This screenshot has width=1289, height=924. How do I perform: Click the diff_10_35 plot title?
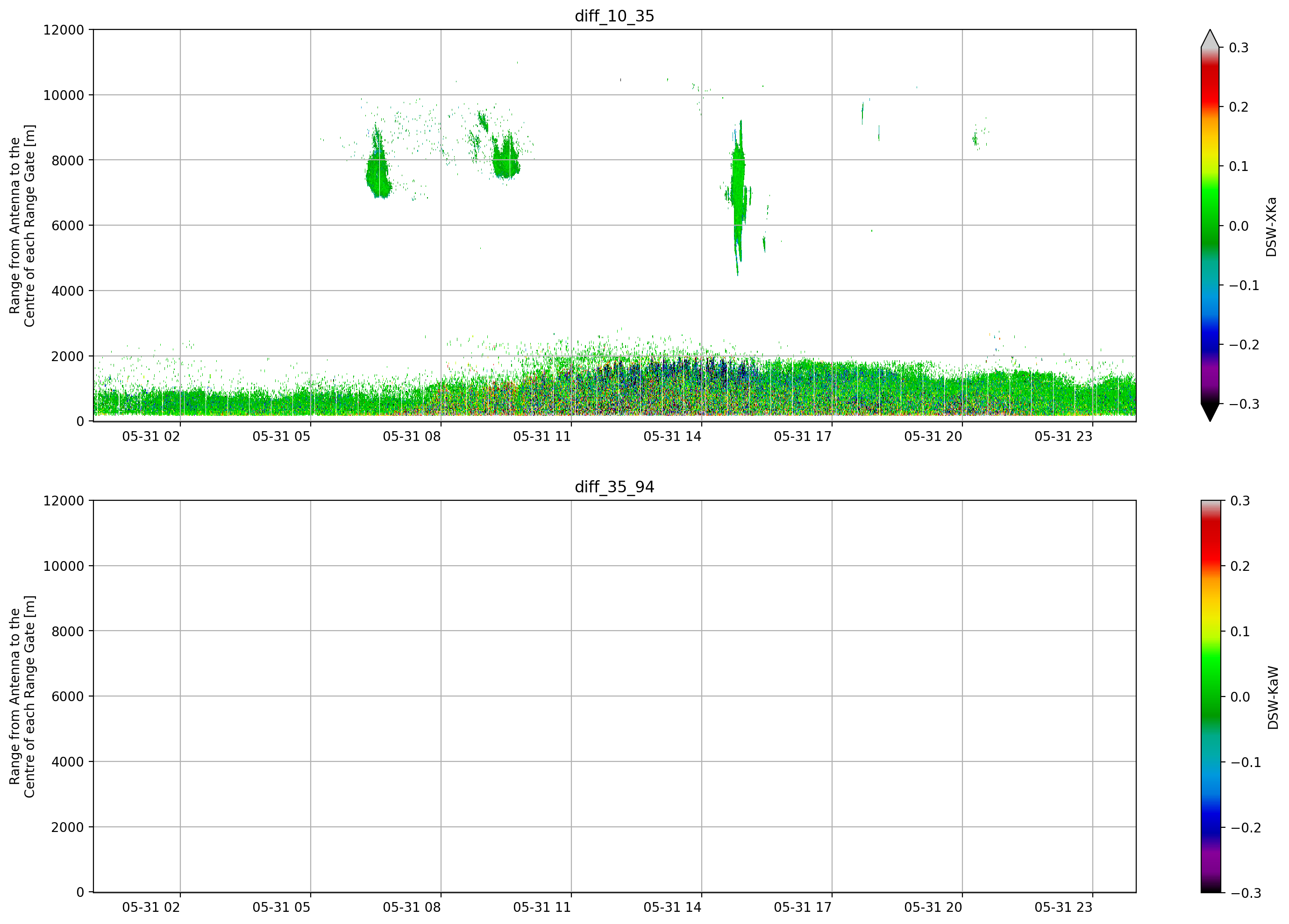[614, 16]
